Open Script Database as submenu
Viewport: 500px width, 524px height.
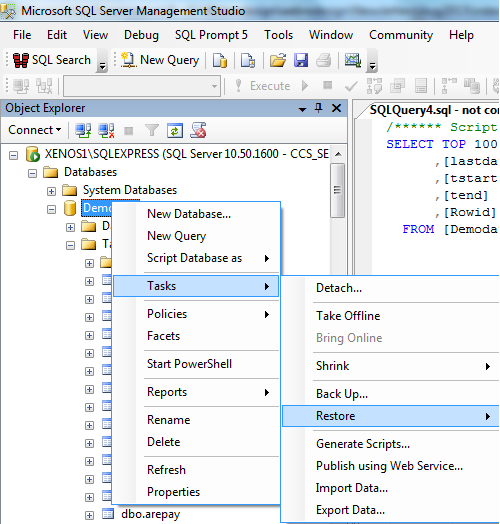pos(196,258)
